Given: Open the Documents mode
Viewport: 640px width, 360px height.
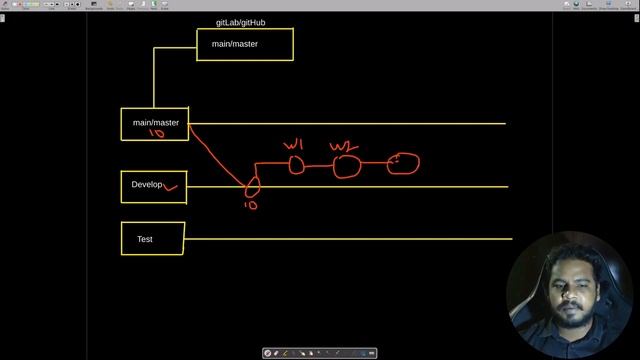Looking at the screenshot, I should (x=589, y=5).
